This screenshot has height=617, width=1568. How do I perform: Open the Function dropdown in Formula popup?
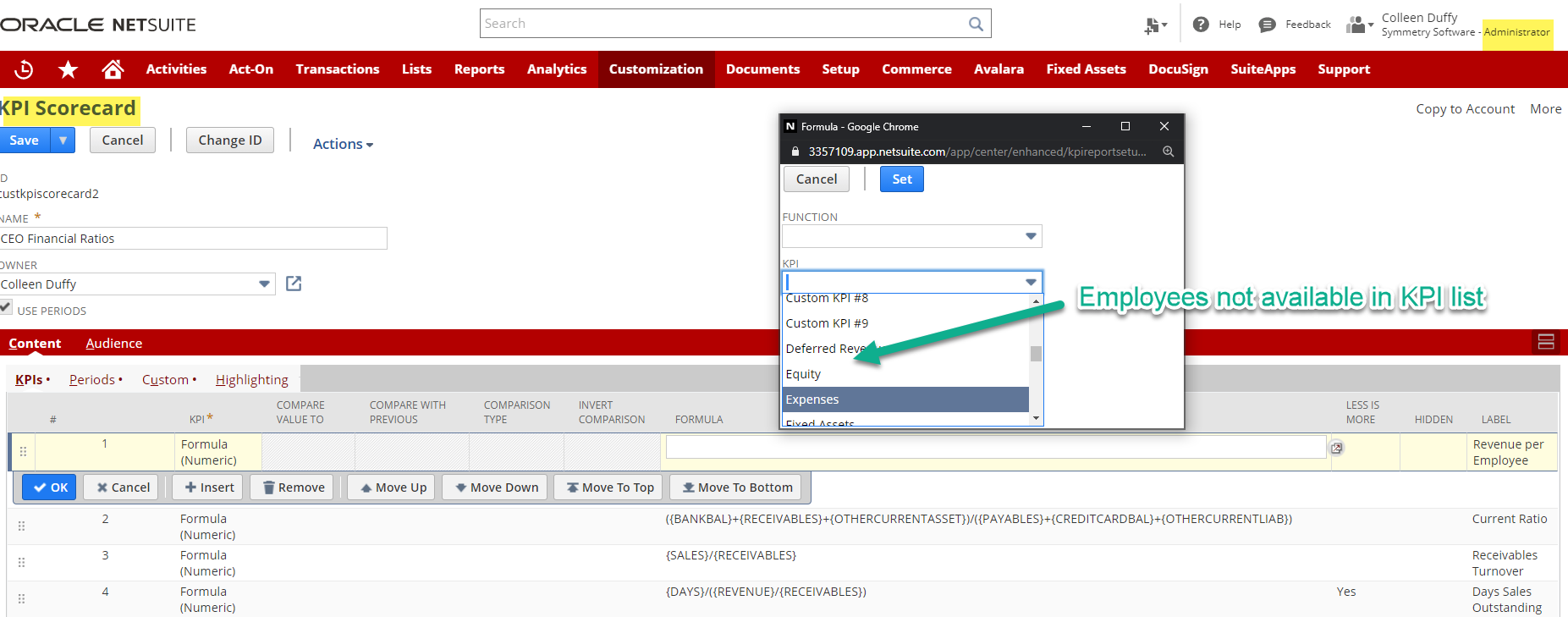1031,236
